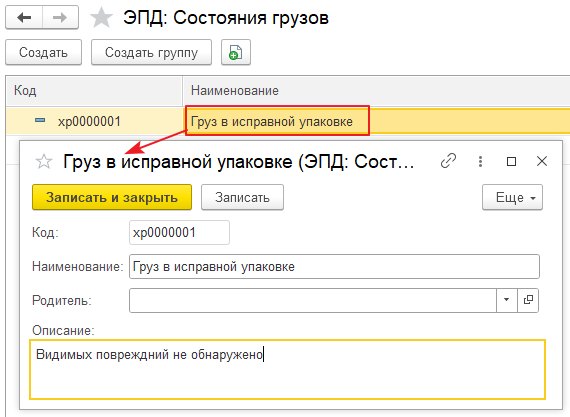Image resolution: width=570 pixels, height=417 pixels.
Task: Sort by the Наименование column header
Action: point(376,91)
